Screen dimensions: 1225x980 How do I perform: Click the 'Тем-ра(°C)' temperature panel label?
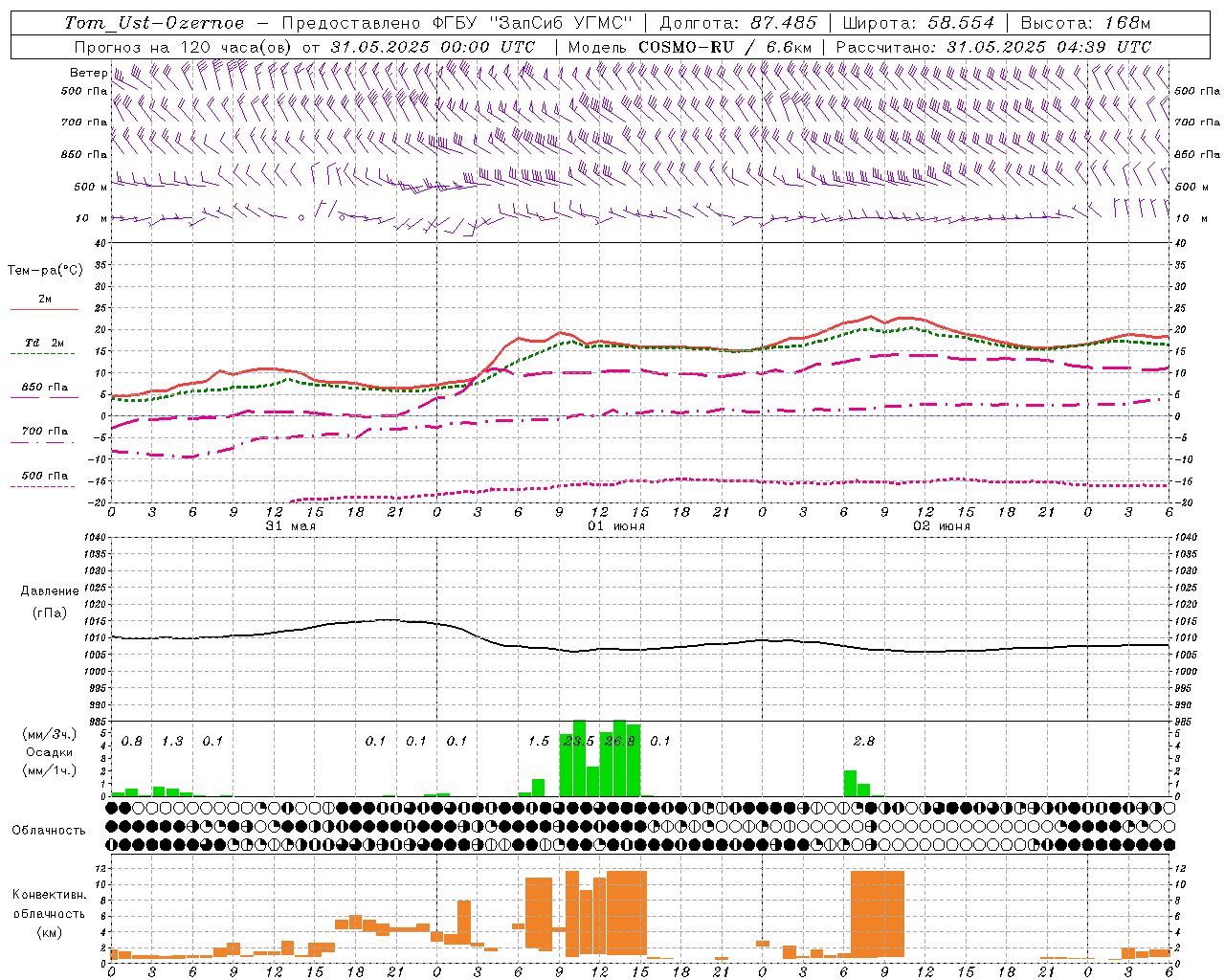45,271
